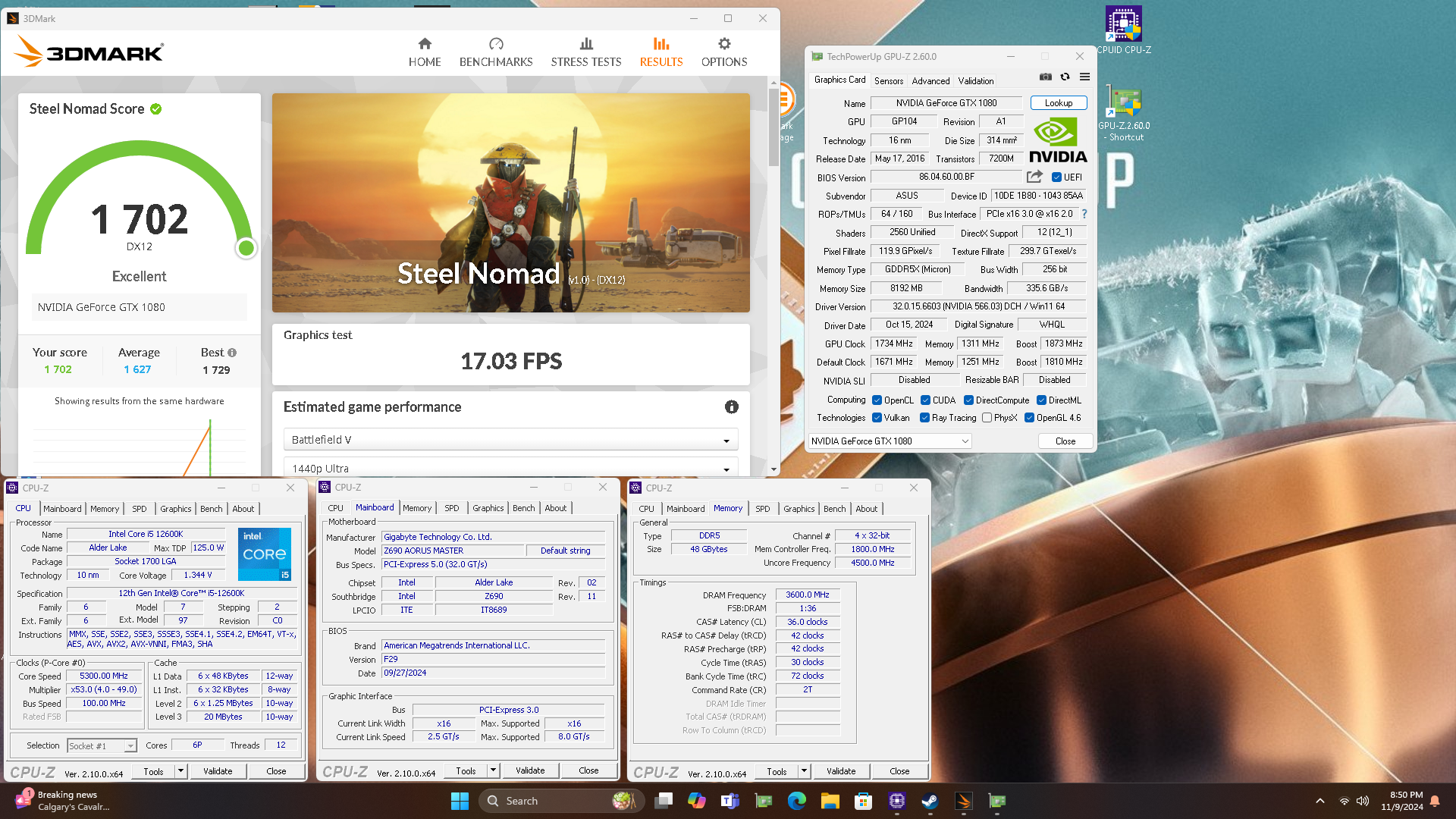Open the Socket #1 selection dropdown
Screen dimensions: 1456x819
[102, 746]
